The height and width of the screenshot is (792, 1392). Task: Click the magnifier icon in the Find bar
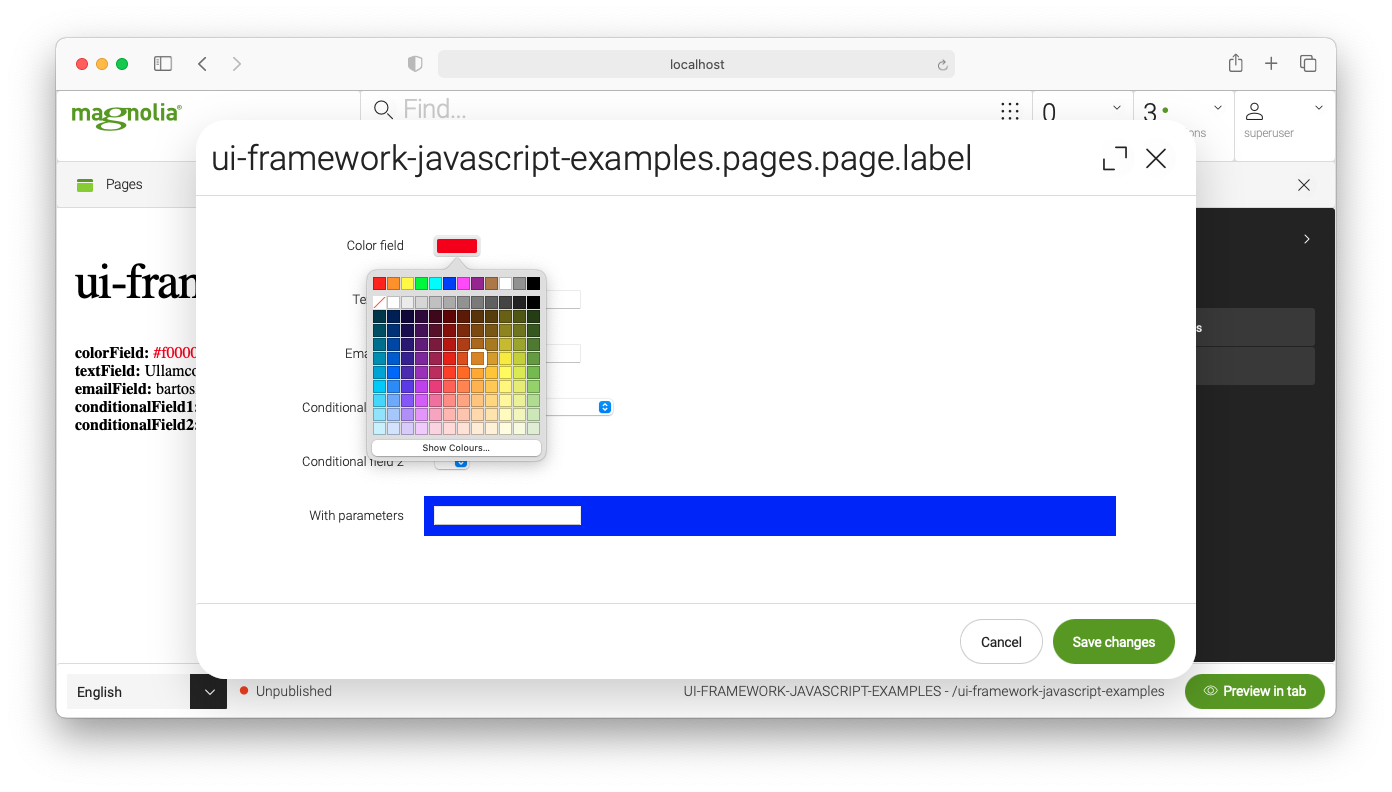382,110
